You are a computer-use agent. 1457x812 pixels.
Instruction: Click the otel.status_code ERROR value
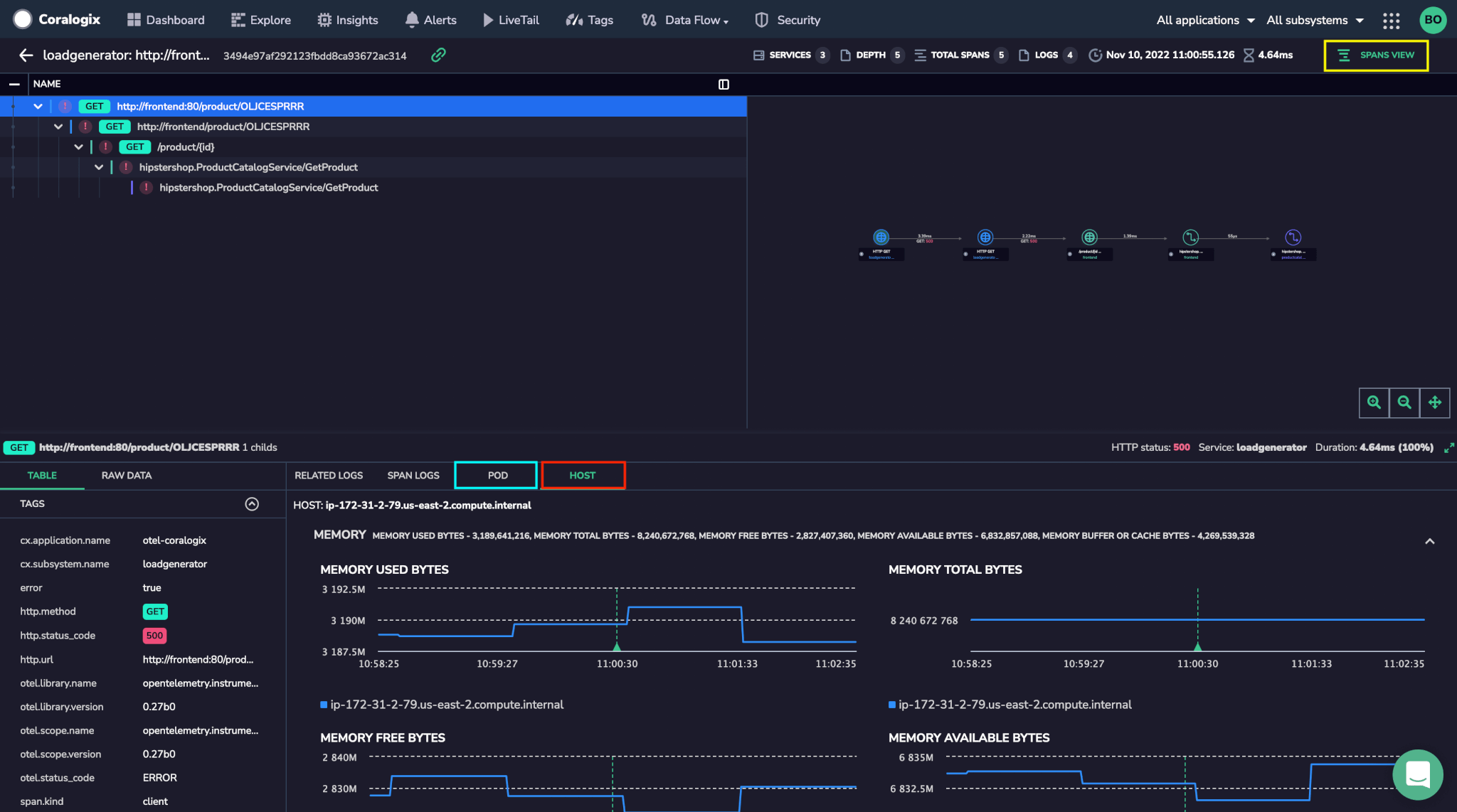click(x=159, y=778)
